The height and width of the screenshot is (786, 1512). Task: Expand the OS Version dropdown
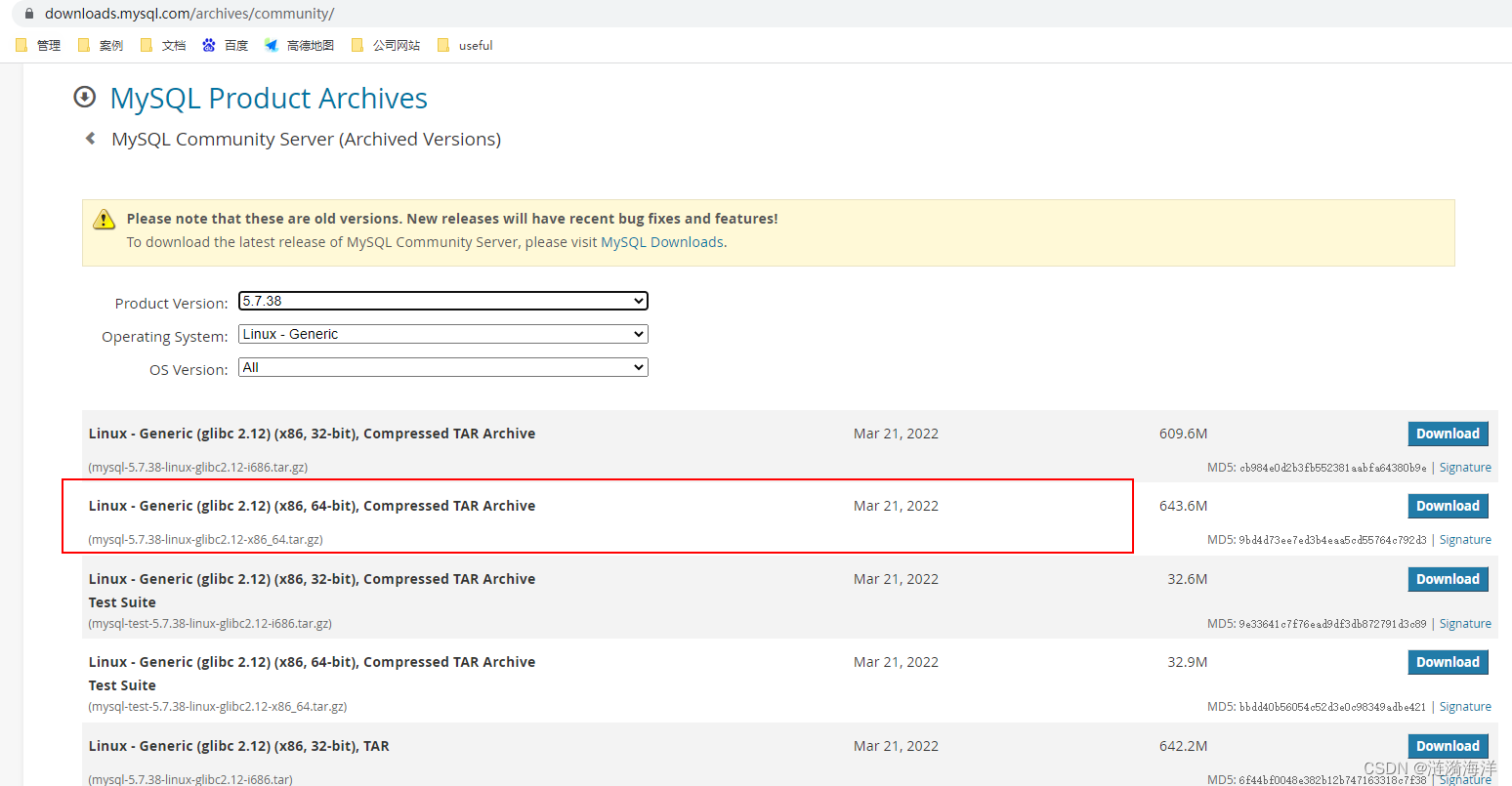[x=443, y=367]
